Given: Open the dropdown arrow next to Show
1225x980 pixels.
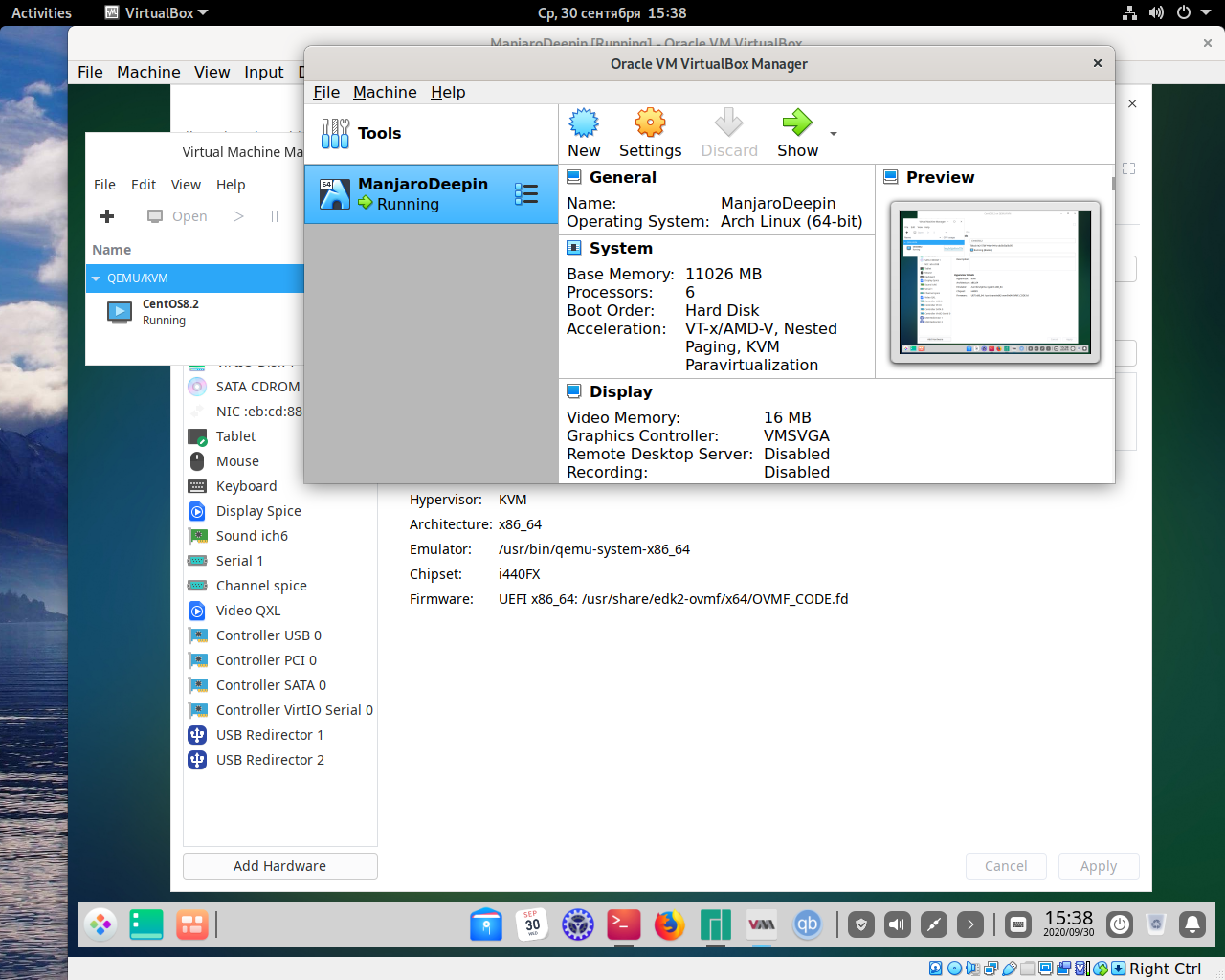Looking at the screenshot, I should click(833, 133).
